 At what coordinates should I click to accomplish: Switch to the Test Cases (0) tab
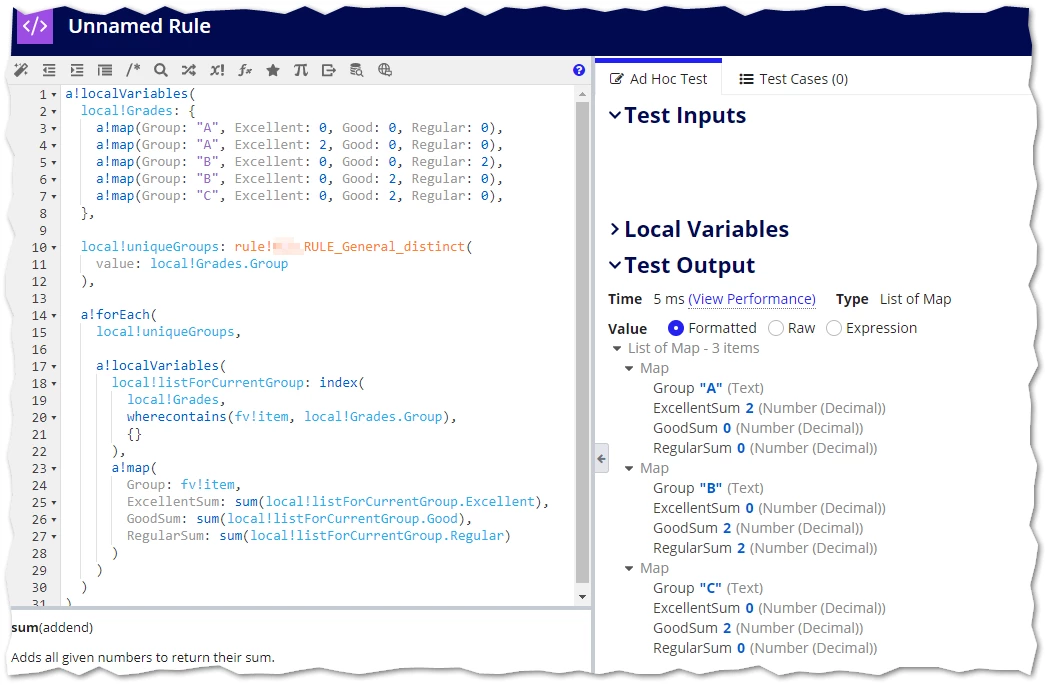coord(793,79)
